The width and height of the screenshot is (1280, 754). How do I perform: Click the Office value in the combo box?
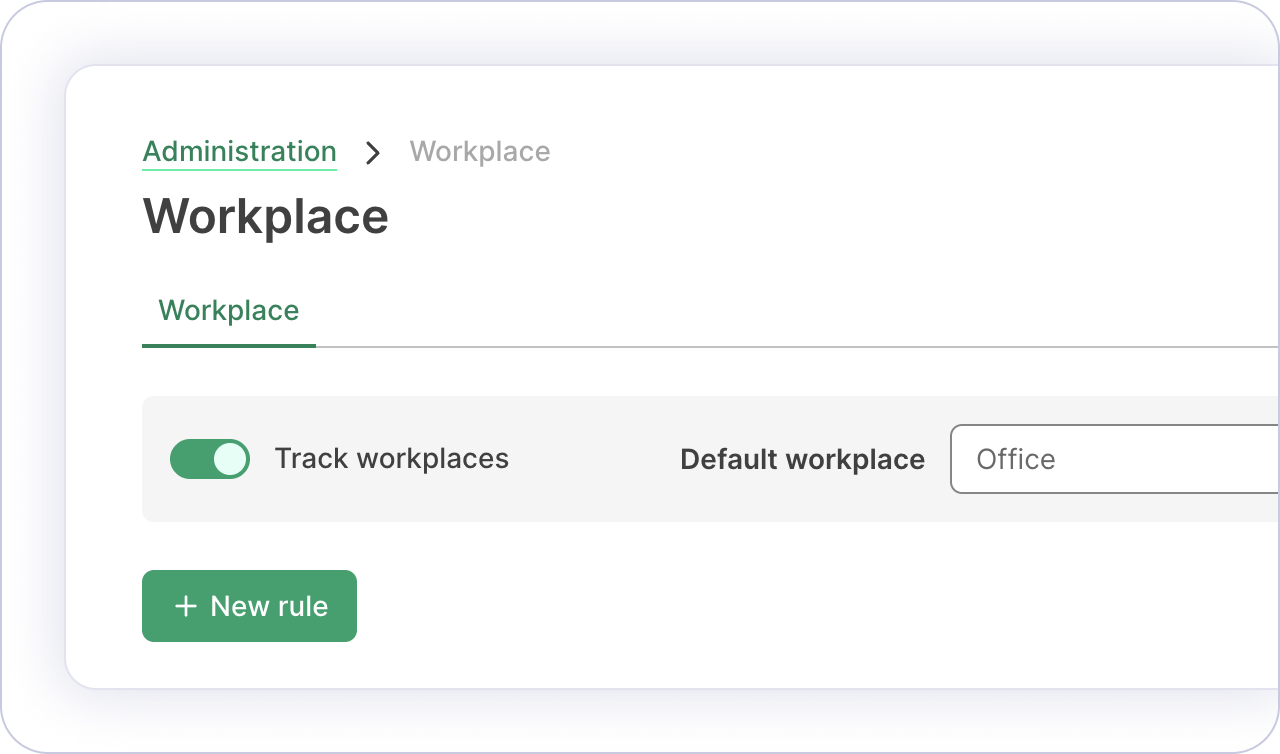(1016, 459)
